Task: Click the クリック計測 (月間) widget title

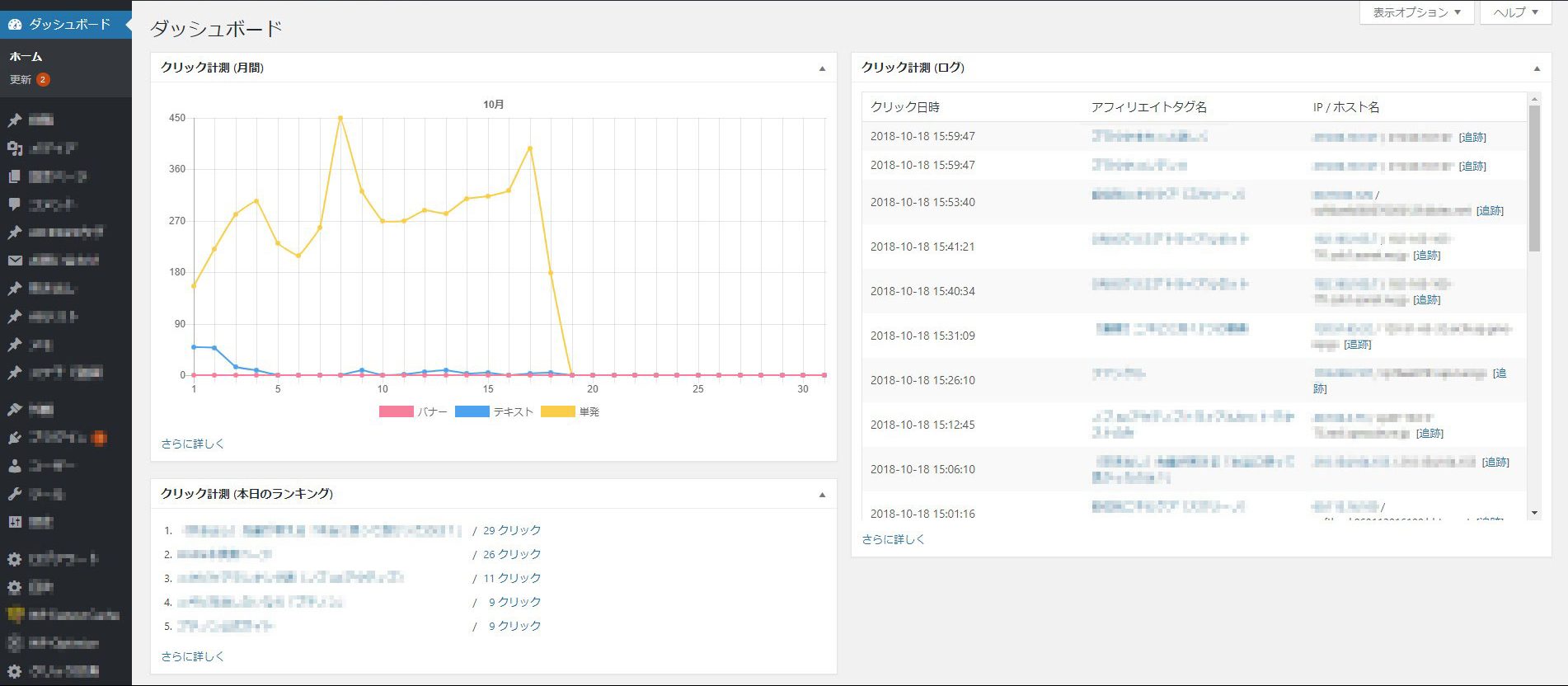Action: [212, 68]
